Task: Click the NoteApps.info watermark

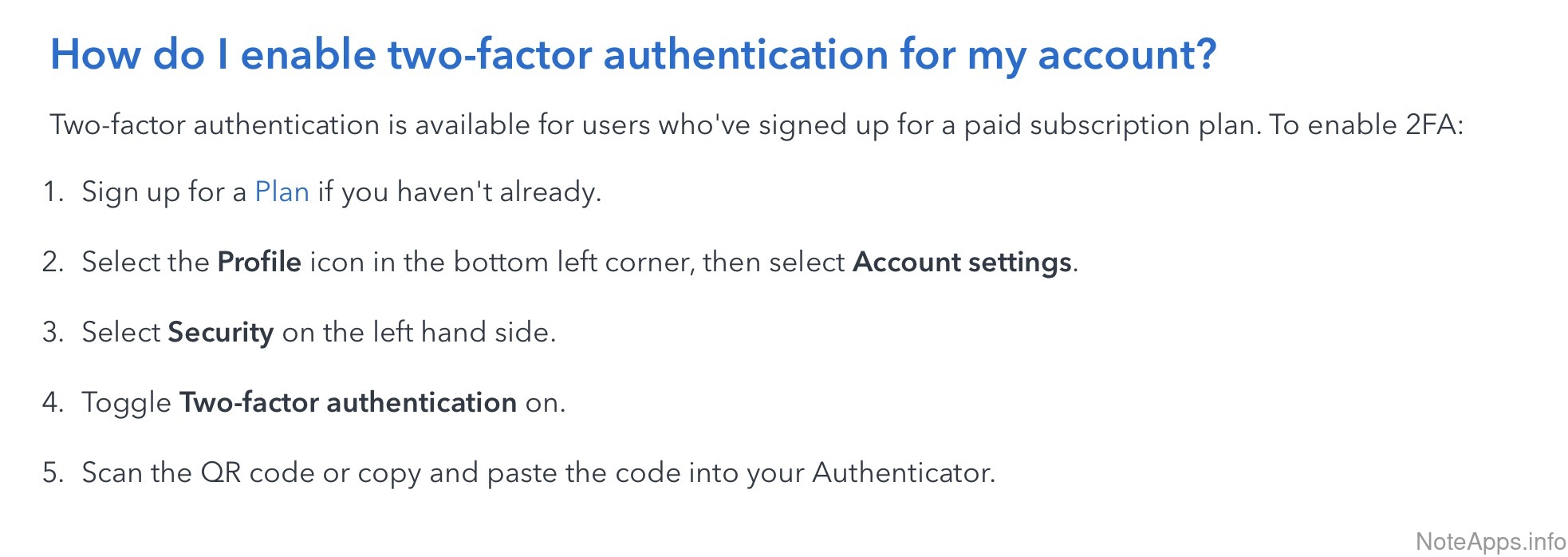Action: [x=1490, y=542]
